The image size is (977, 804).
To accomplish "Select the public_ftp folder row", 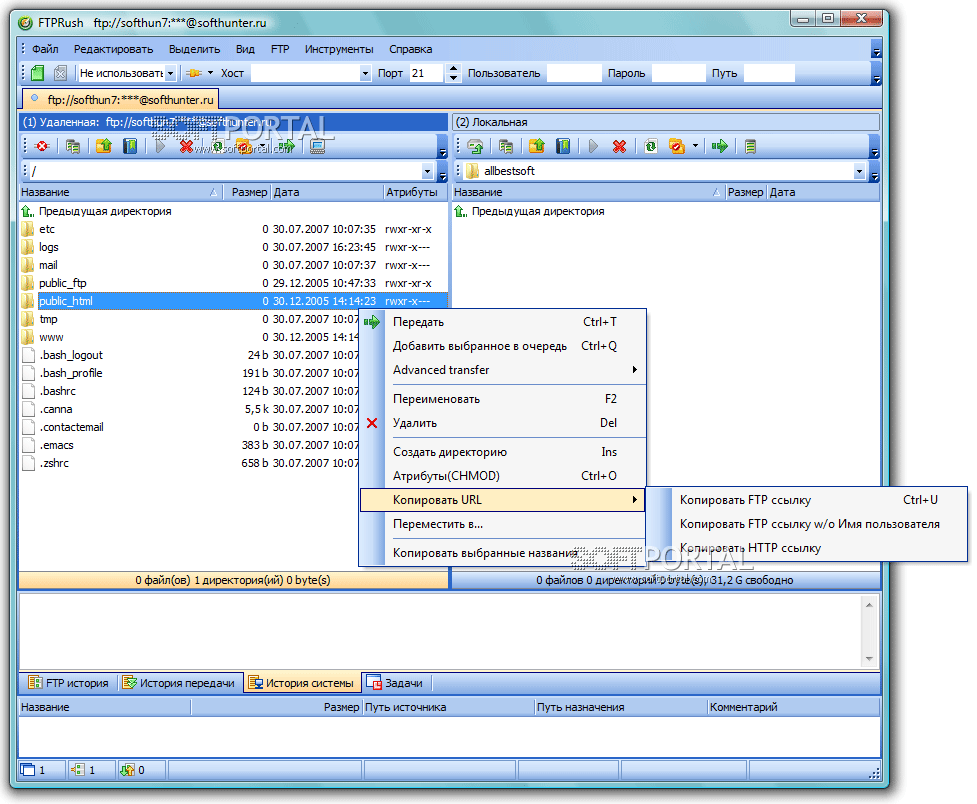I will point(233,283).
